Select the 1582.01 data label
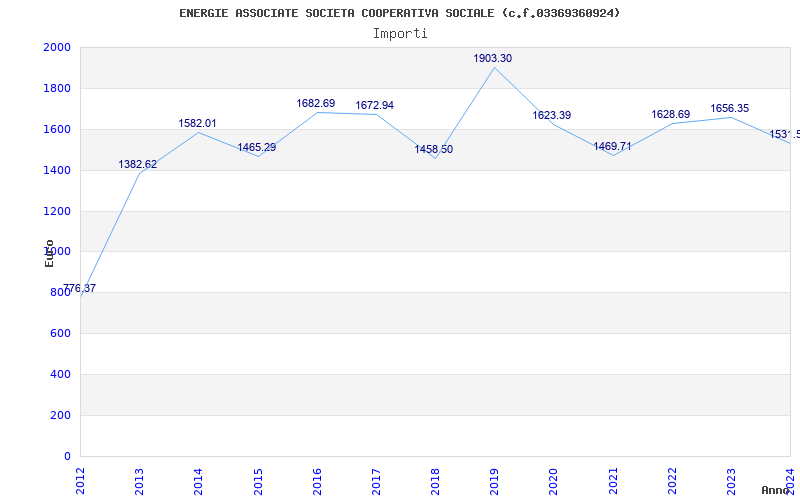The image size is (800, 500). [x=197, y=124]
